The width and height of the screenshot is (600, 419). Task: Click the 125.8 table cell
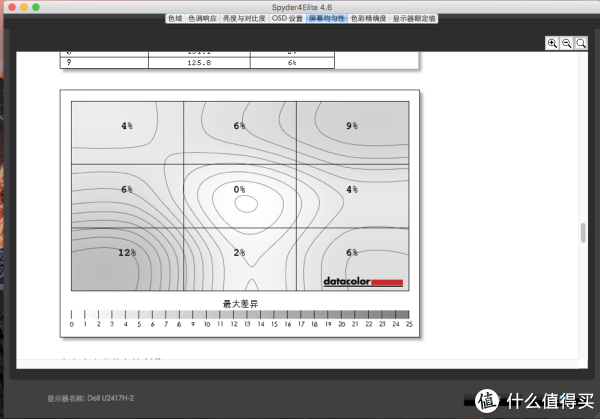(x=199, y=62)
